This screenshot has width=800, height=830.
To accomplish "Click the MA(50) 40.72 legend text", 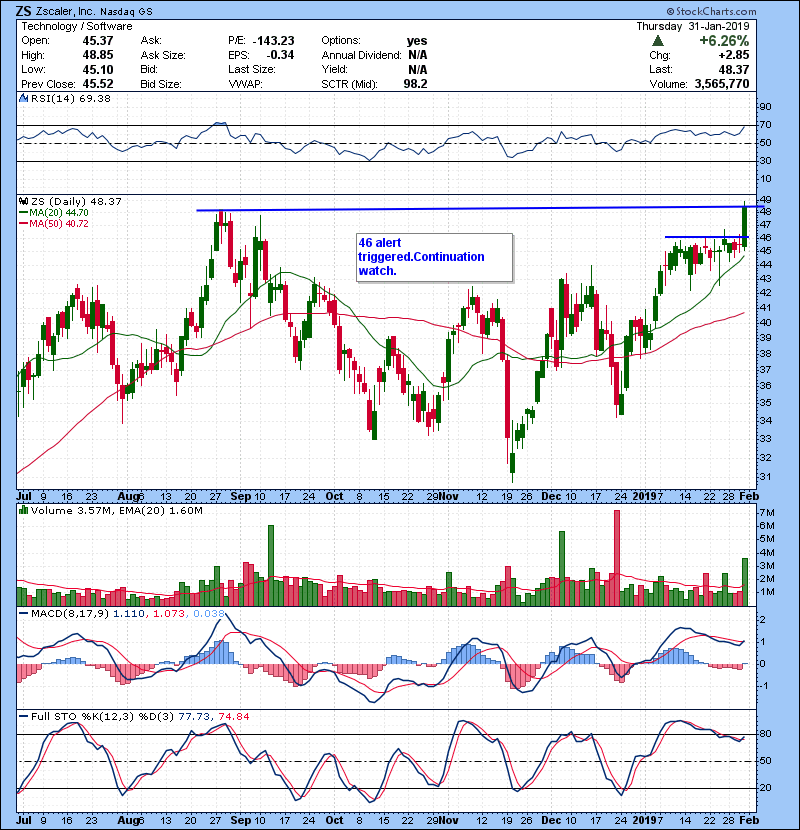I will 59,224.
